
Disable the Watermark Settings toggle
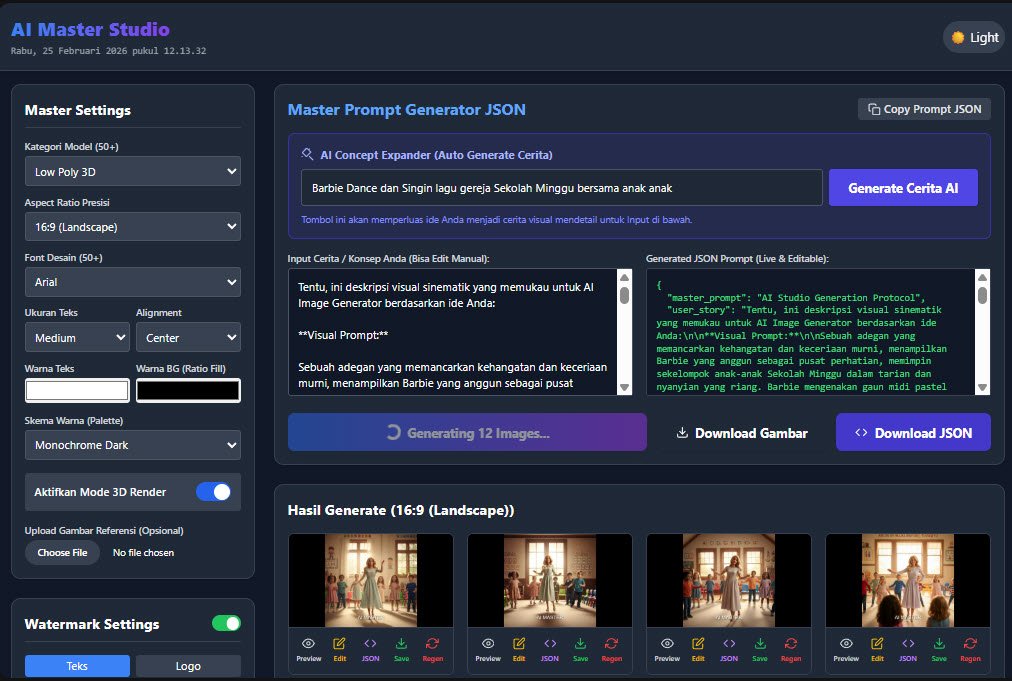tap(227, 623)
